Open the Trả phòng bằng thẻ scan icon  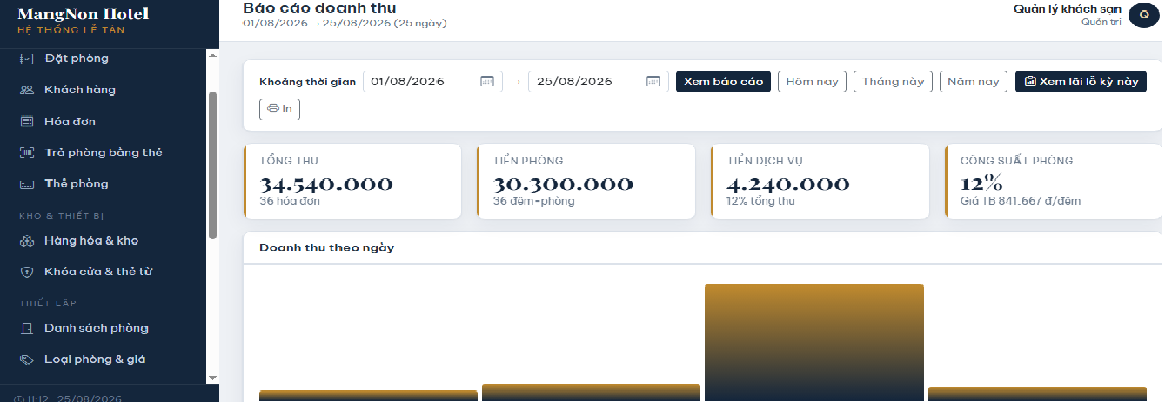pos(27,153)
